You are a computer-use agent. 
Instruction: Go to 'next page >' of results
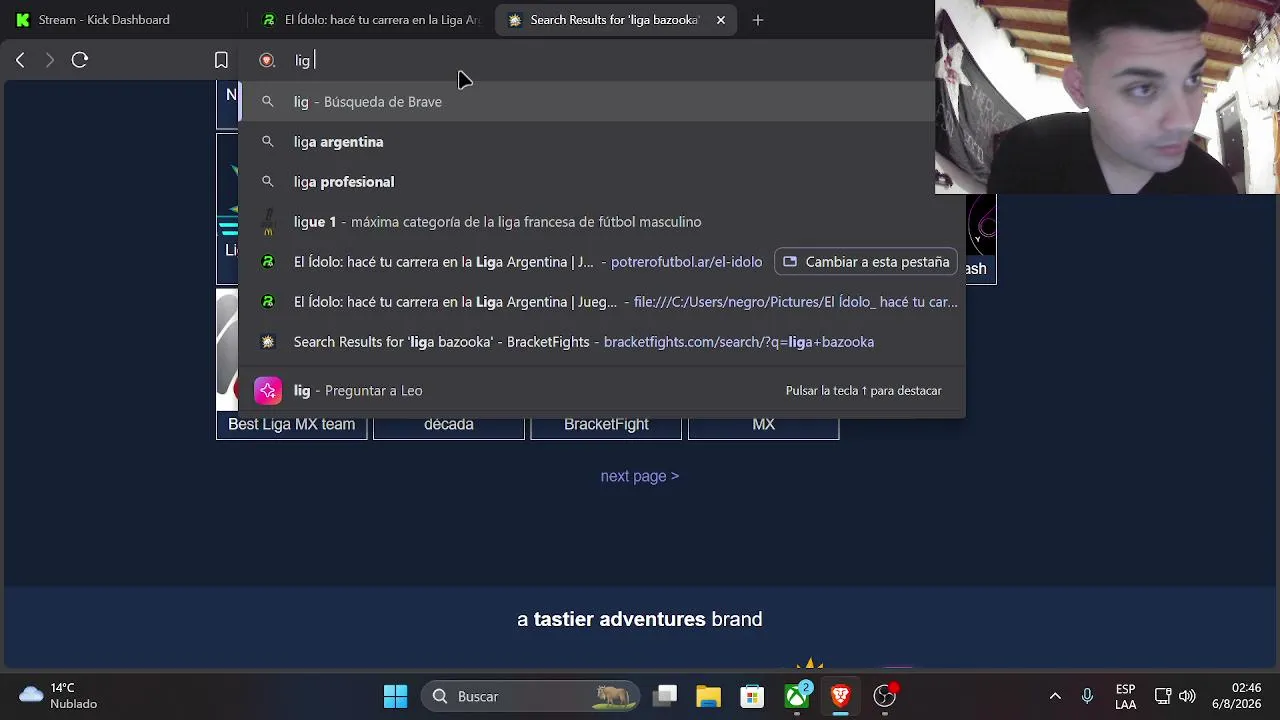pos(640,476)
